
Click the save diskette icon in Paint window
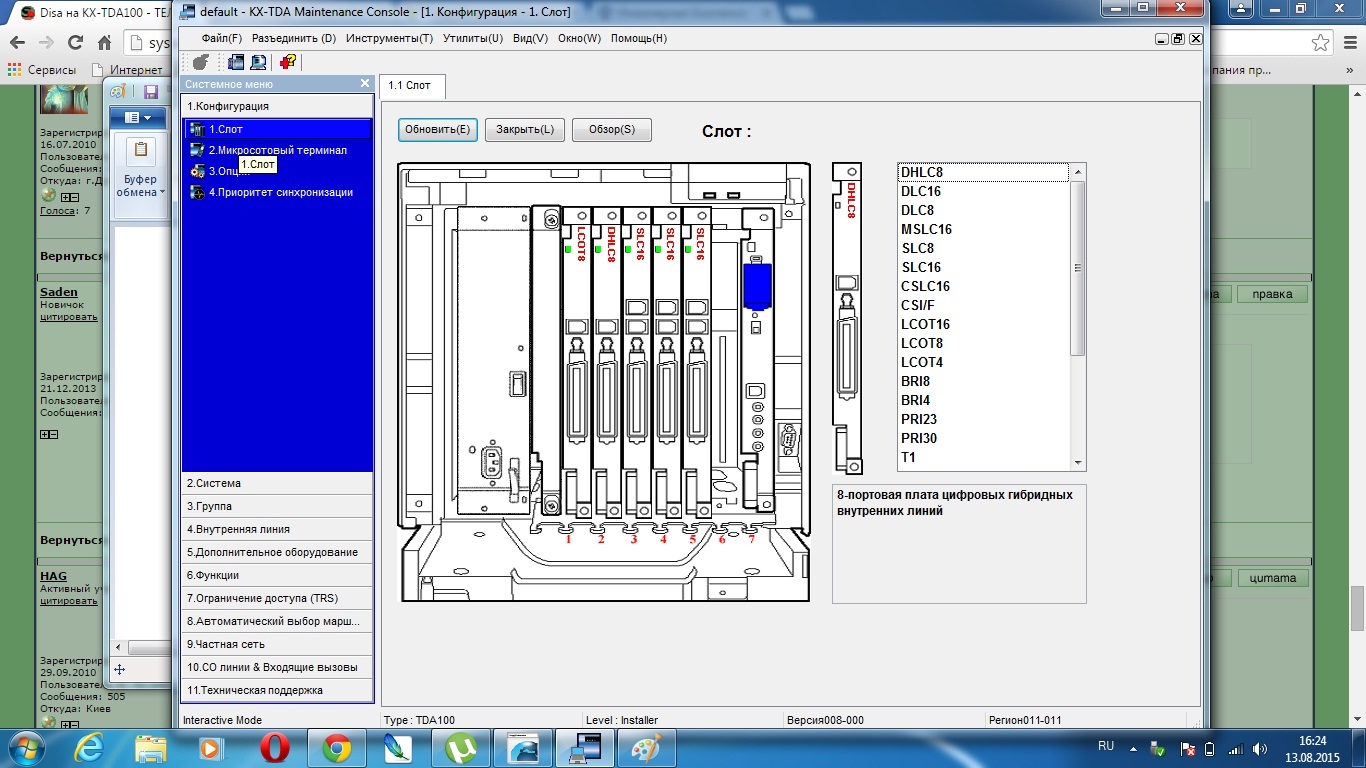coord(151,92)
